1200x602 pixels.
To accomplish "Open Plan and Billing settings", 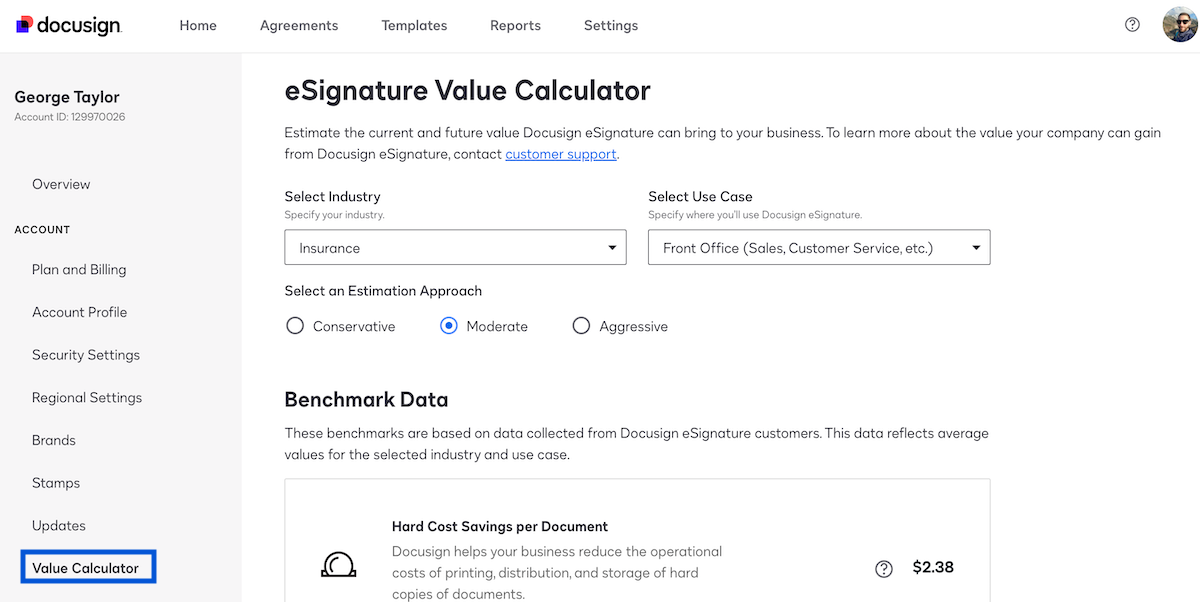I will pyautogui.click(x=79, y=269).
